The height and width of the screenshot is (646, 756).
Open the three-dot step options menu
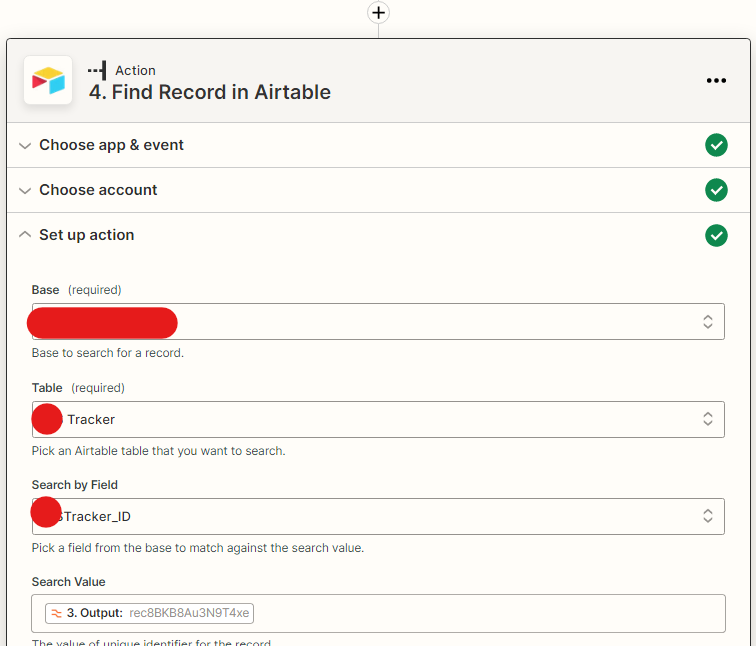(x=716, y=81)
